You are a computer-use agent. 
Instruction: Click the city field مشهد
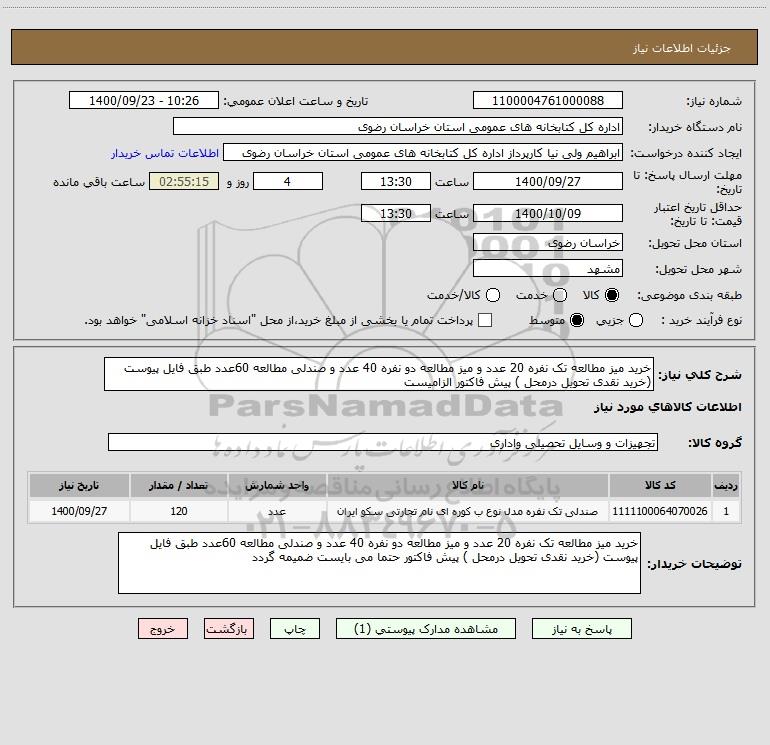tap(548, 269)
